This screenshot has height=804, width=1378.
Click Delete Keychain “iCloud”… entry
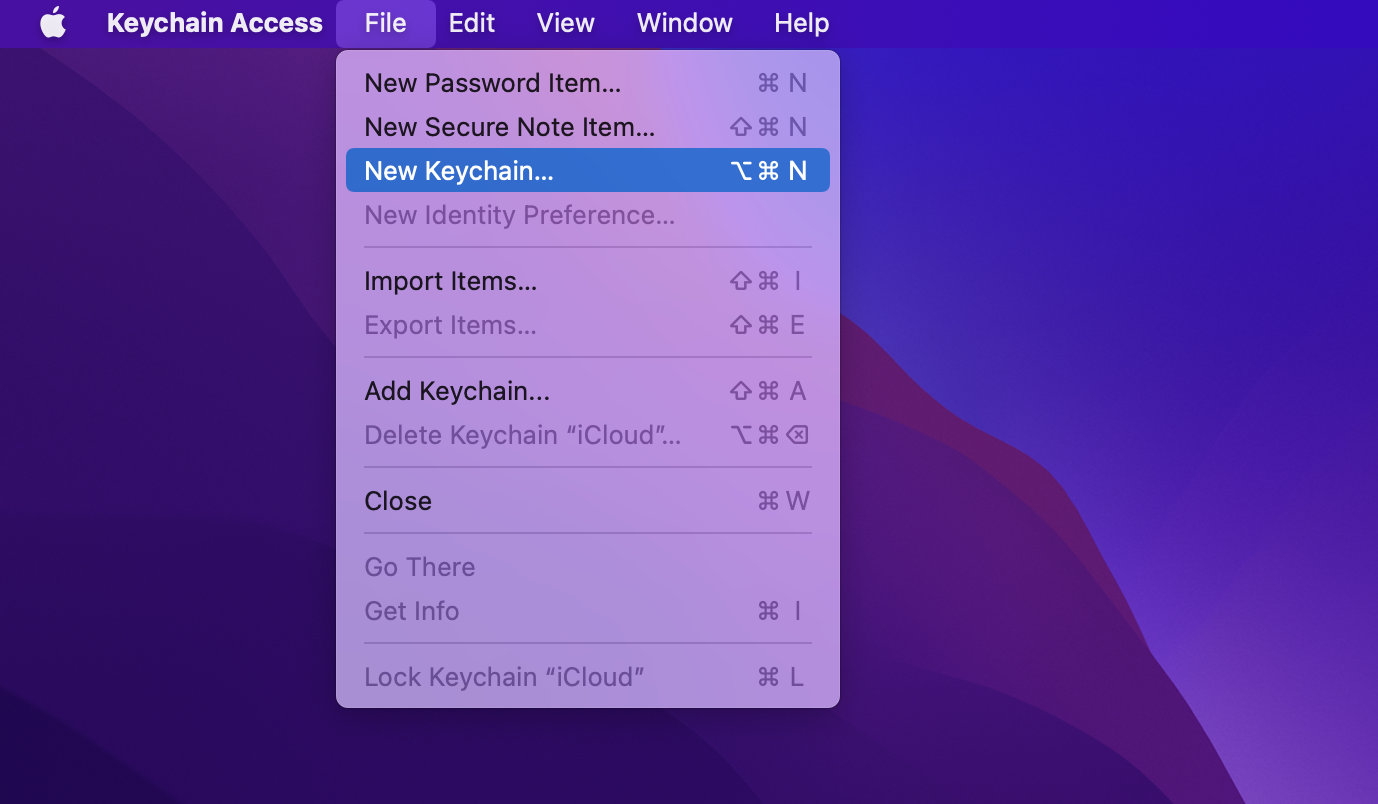588,435
